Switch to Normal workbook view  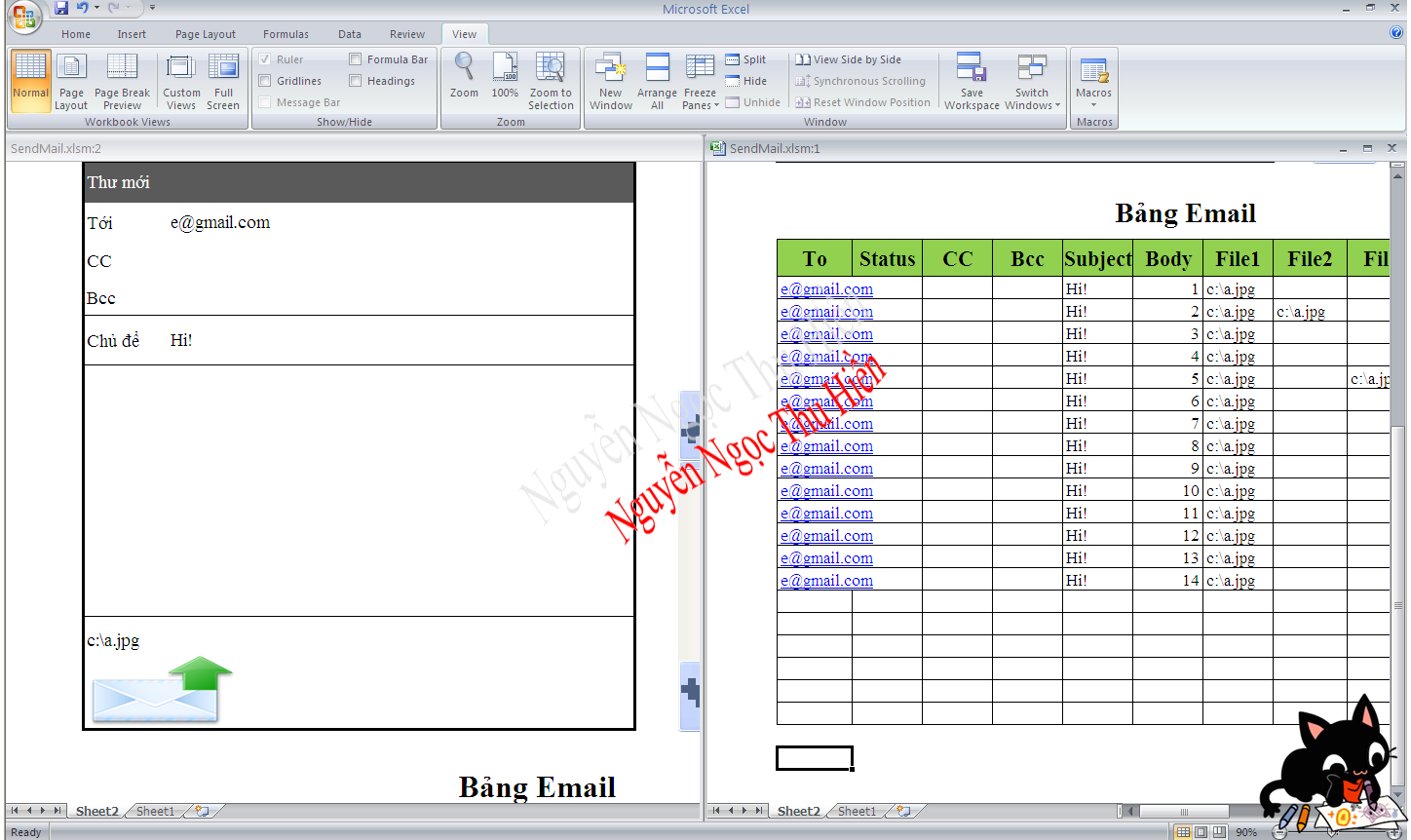[30, 81]
